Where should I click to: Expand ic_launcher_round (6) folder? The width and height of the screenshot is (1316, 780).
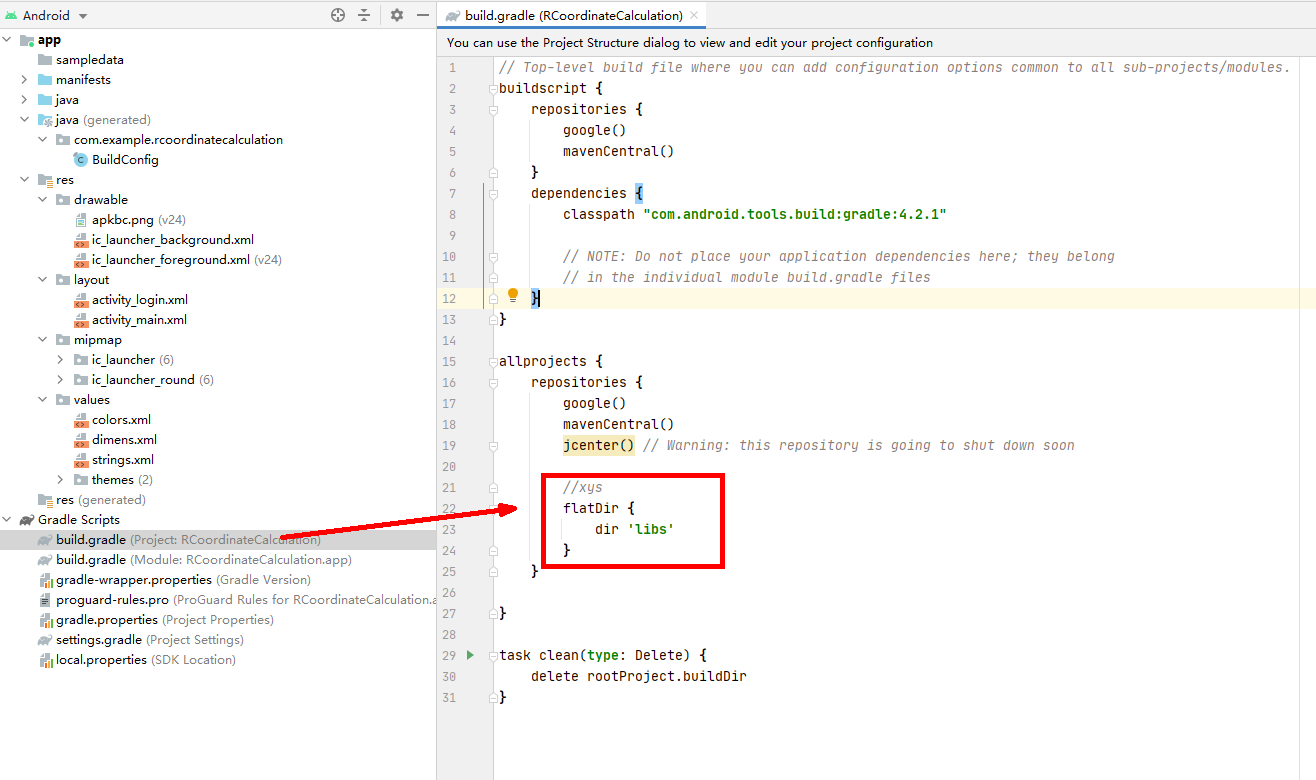[x=61, y=380]
